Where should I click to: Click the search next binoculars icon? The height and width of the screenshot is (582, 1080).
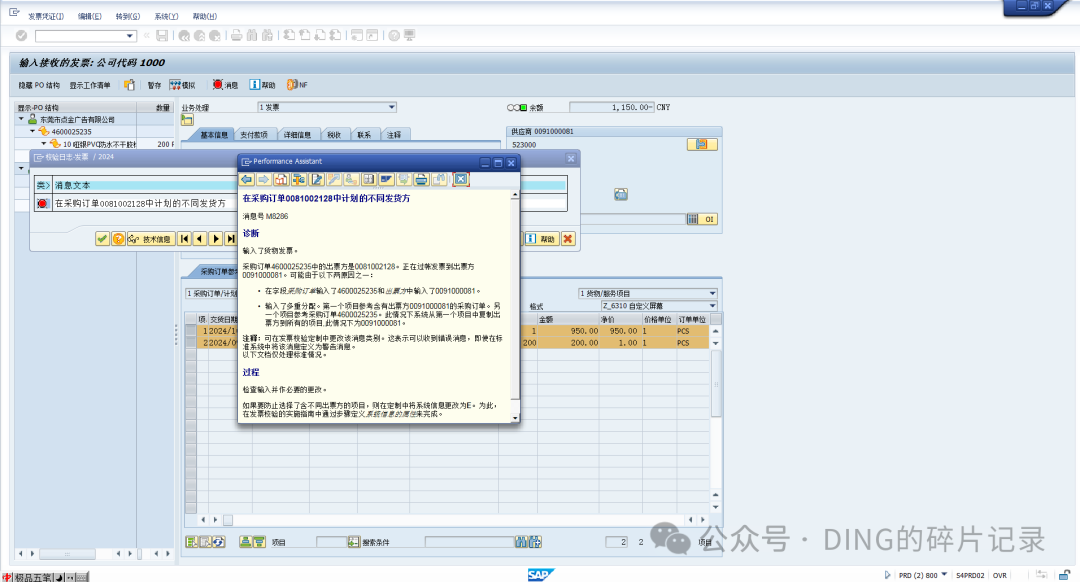535,542
